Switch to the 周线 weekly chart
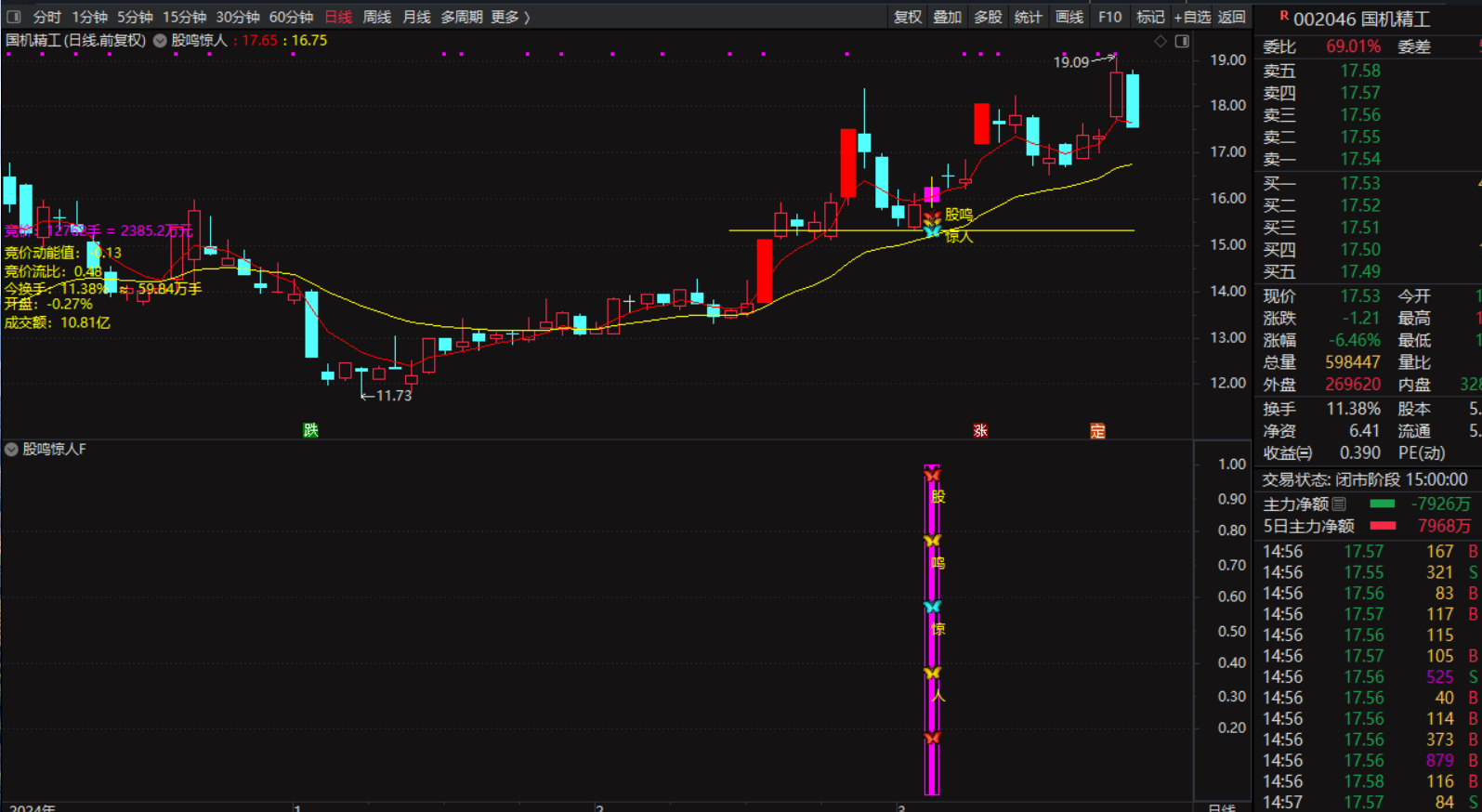Image resolution: width=1482 pixels, height=812 pixels. point(376,17)
